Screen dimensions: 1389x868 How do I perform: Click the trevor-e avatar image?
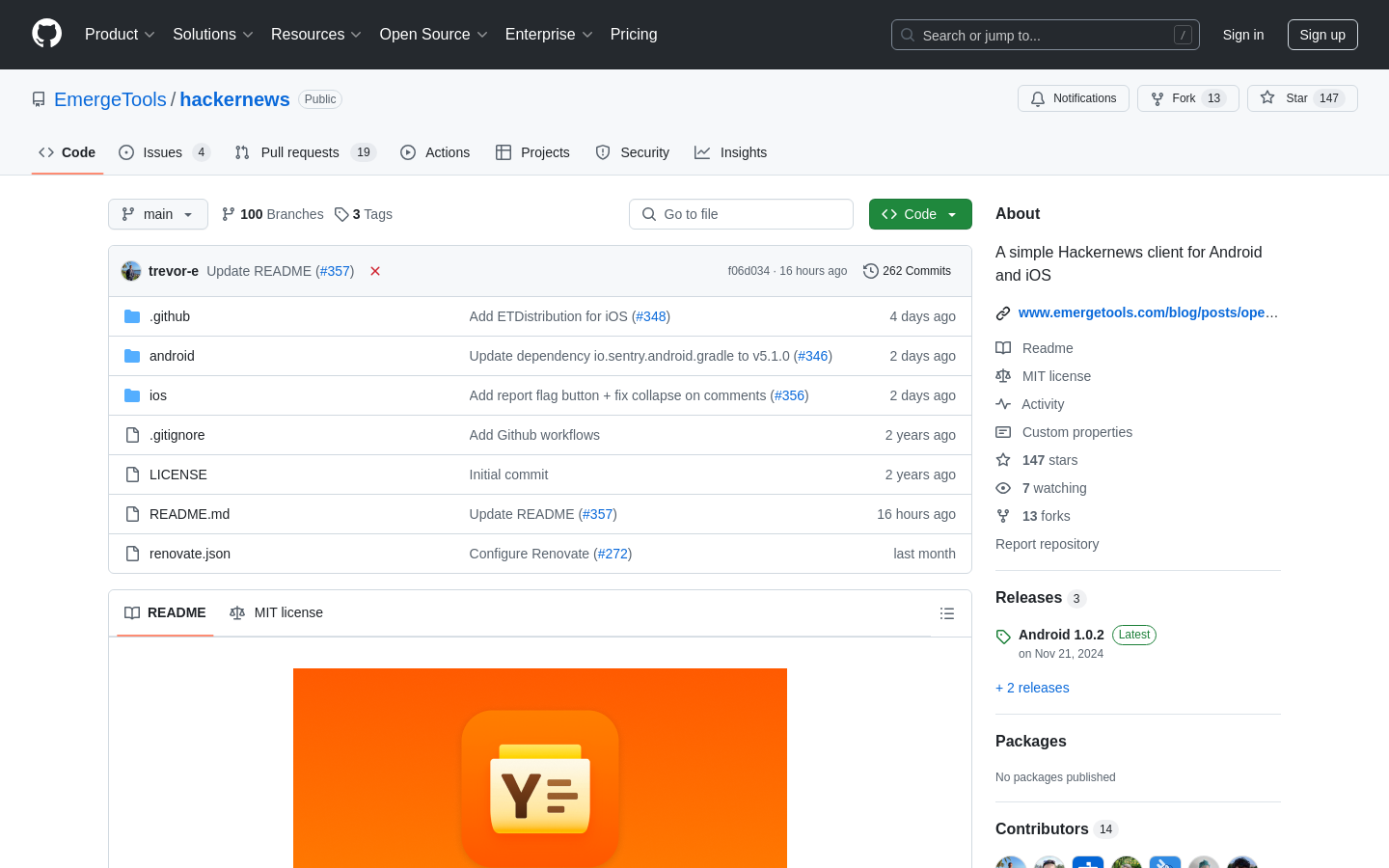tap(131, 271)
